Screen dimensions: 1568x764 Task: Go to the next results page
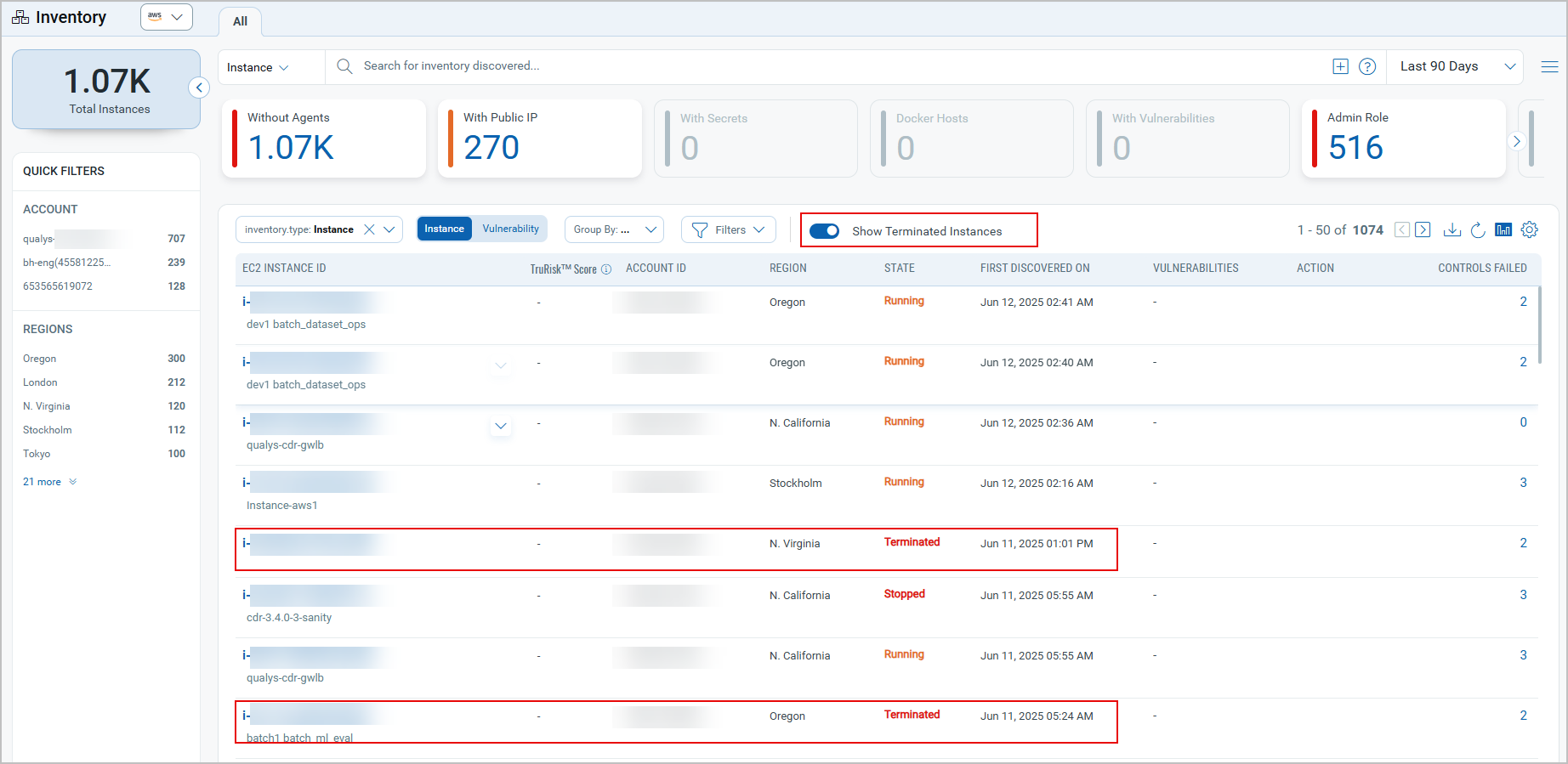pyautogui.click(x=1423, y=229)
